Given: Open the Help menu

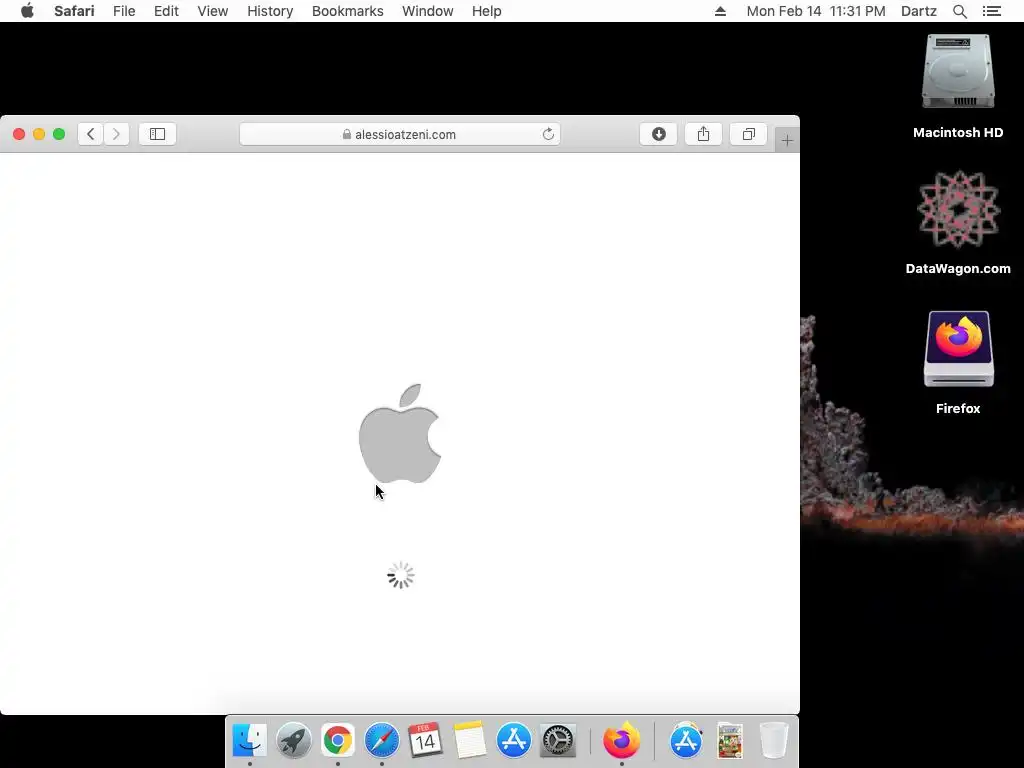Looking at the screenshot, I should pyautogui.click(x=487, y=11).
